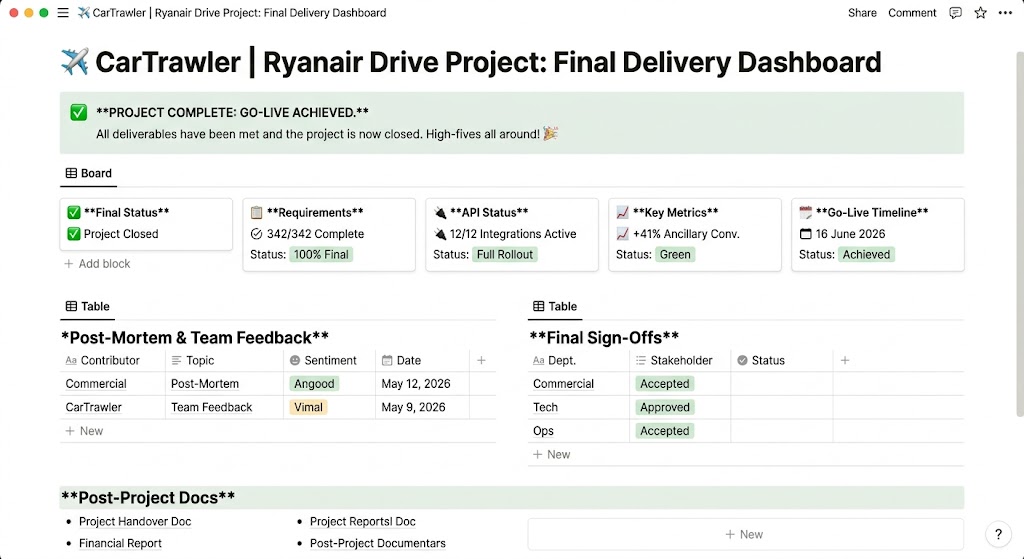Image resolution: width=1024 pixels, height=559 pixels.
Task: Click the Accepted tag in the Commercial sign-off row
Action: click(665, 384)
